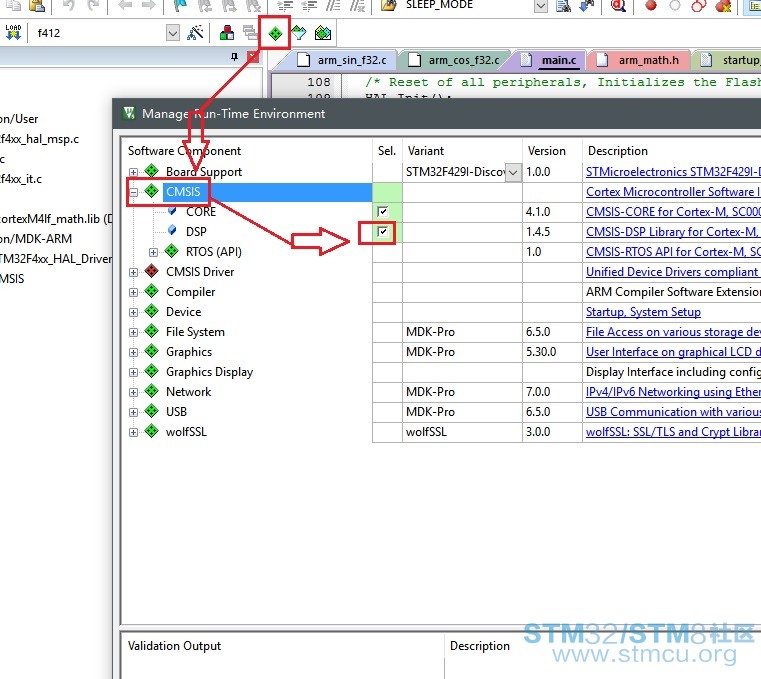Open the Pack Installer toolbar icon
Image resolution: width=761 pixels, height=679 pixels.
323,33
